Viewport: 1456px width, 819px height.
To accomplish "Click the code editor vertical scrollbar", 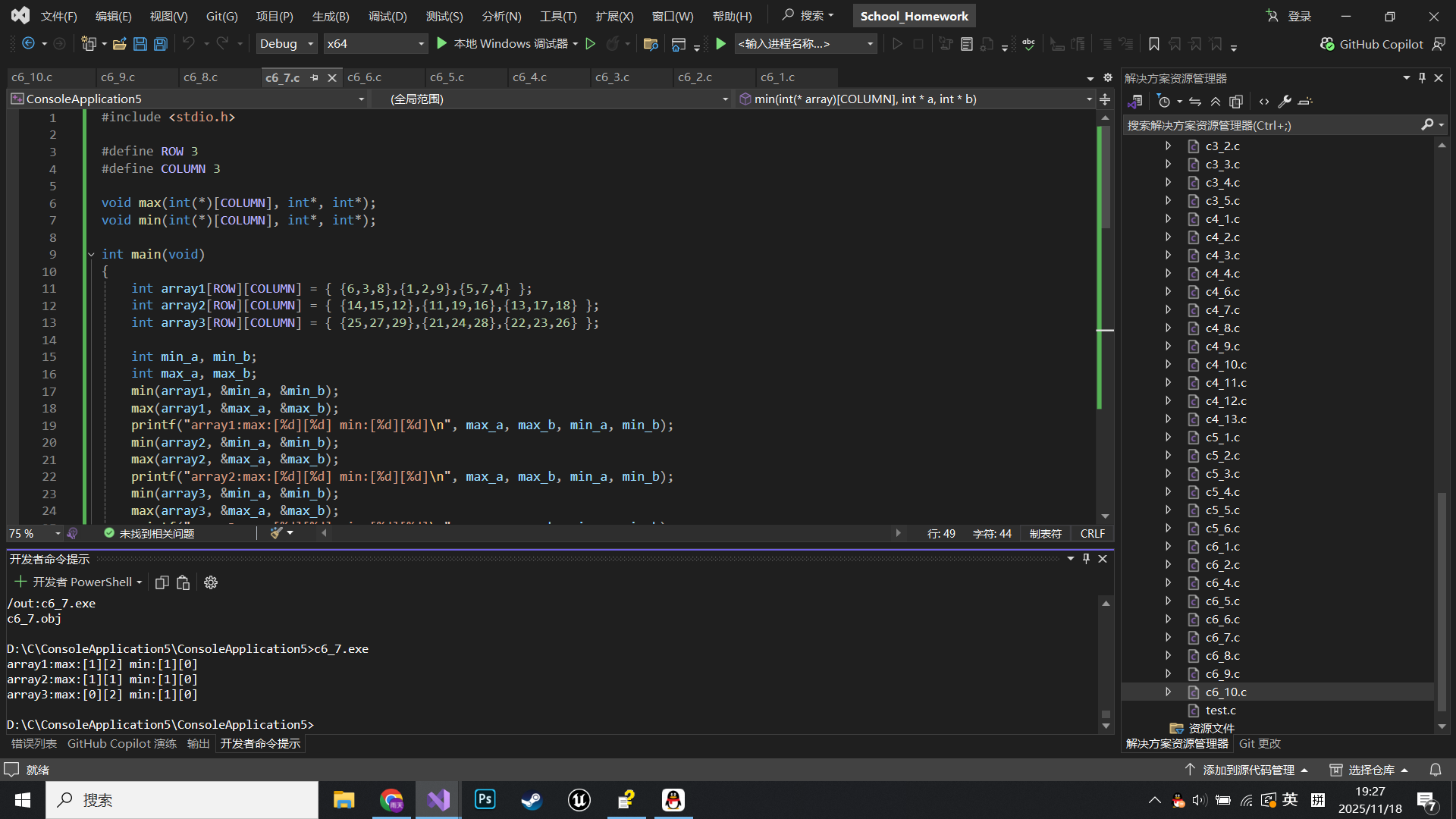I will tap(1105, 303).
